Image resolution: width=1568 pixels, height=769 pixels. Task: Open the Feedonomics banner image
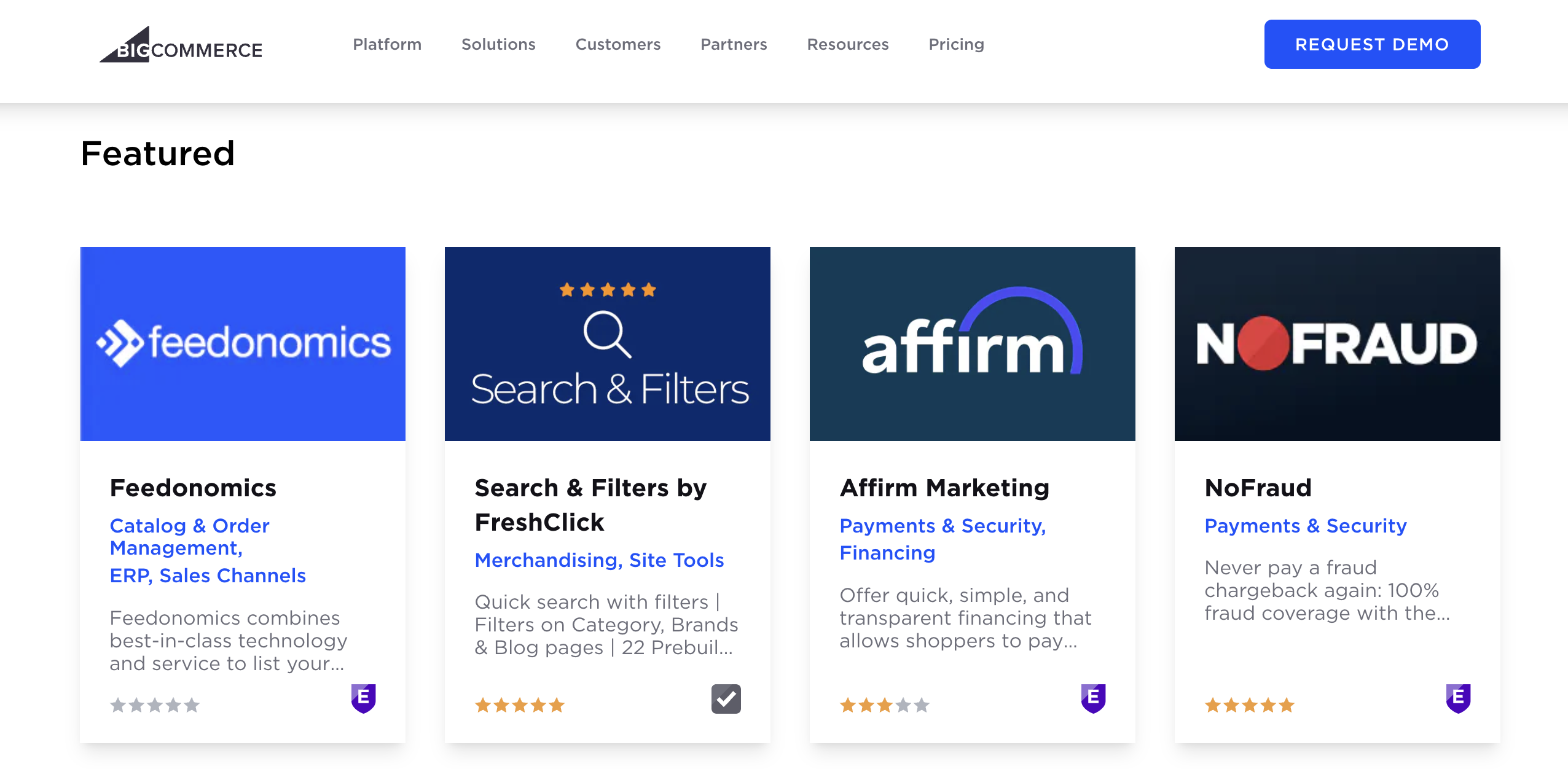[x=243, y=344]
